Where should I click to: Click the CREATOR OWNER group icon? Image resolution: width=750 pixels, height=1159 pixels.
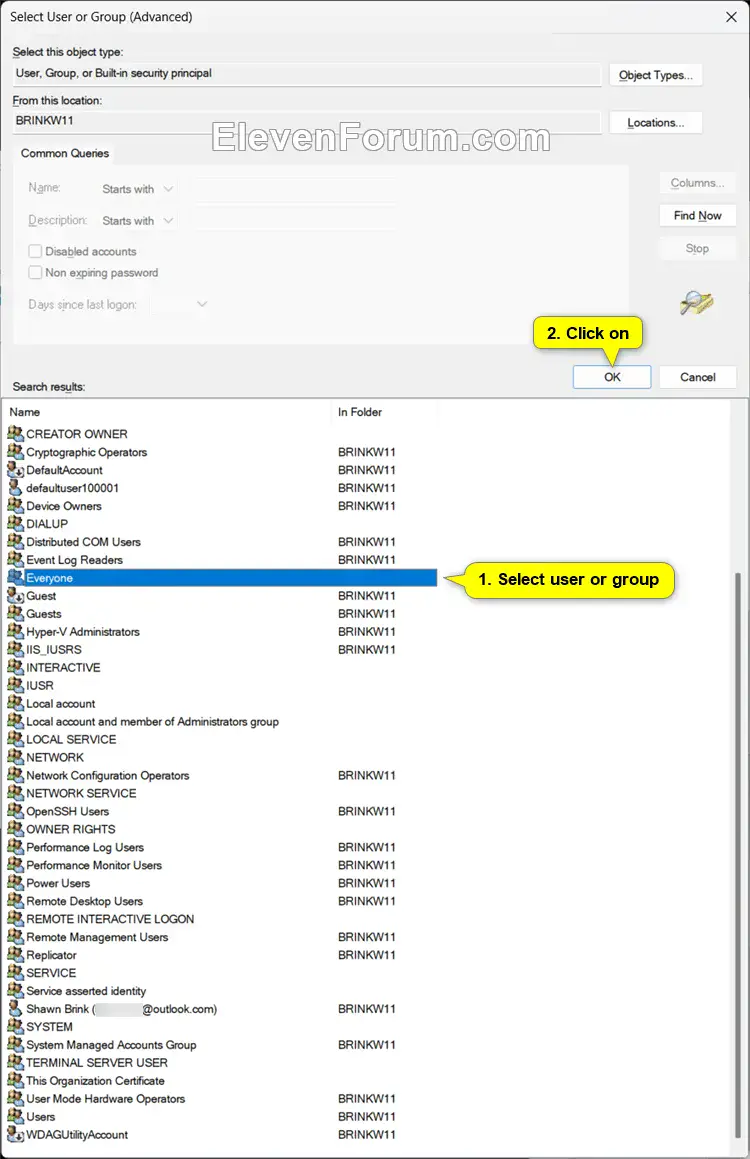16,433
